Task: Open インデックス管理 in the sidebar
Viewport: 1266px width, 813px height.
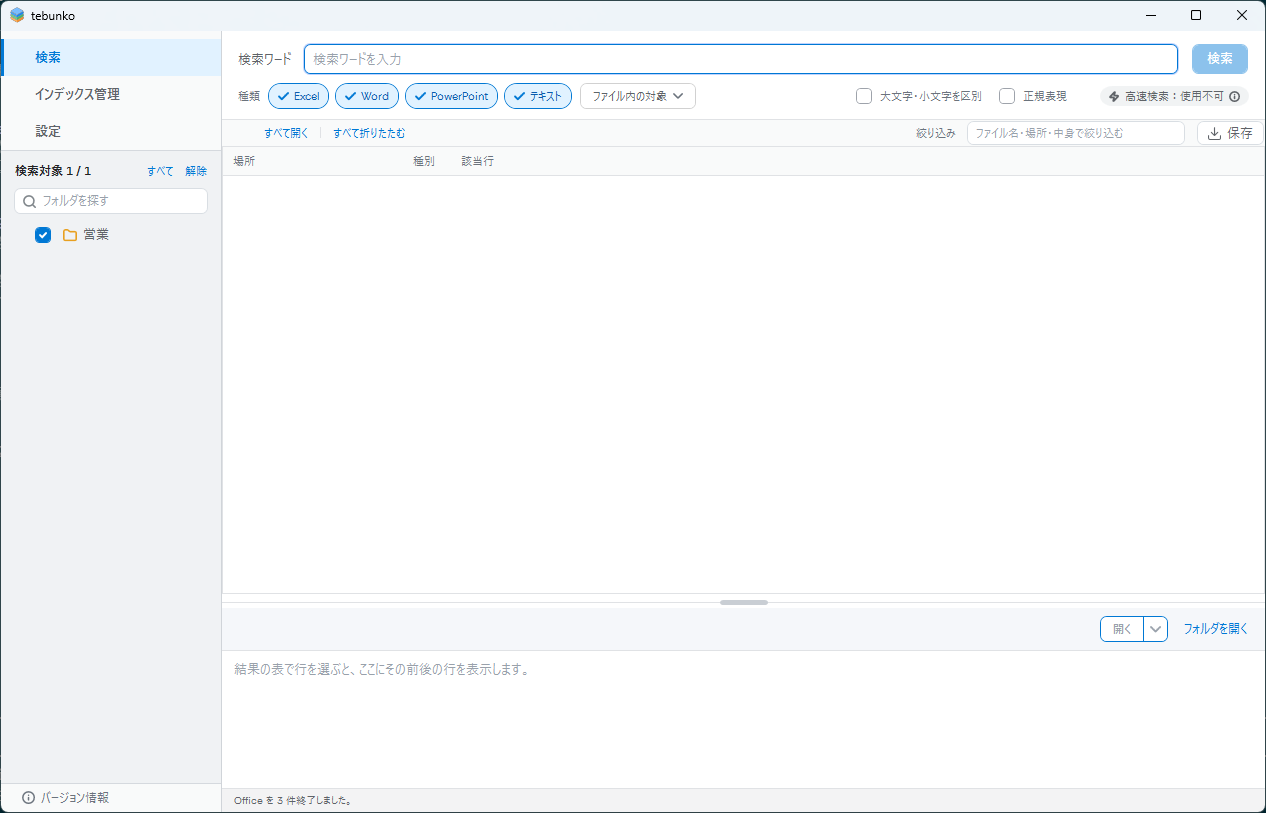Action: pyautogui.click(x=111, y=94)
